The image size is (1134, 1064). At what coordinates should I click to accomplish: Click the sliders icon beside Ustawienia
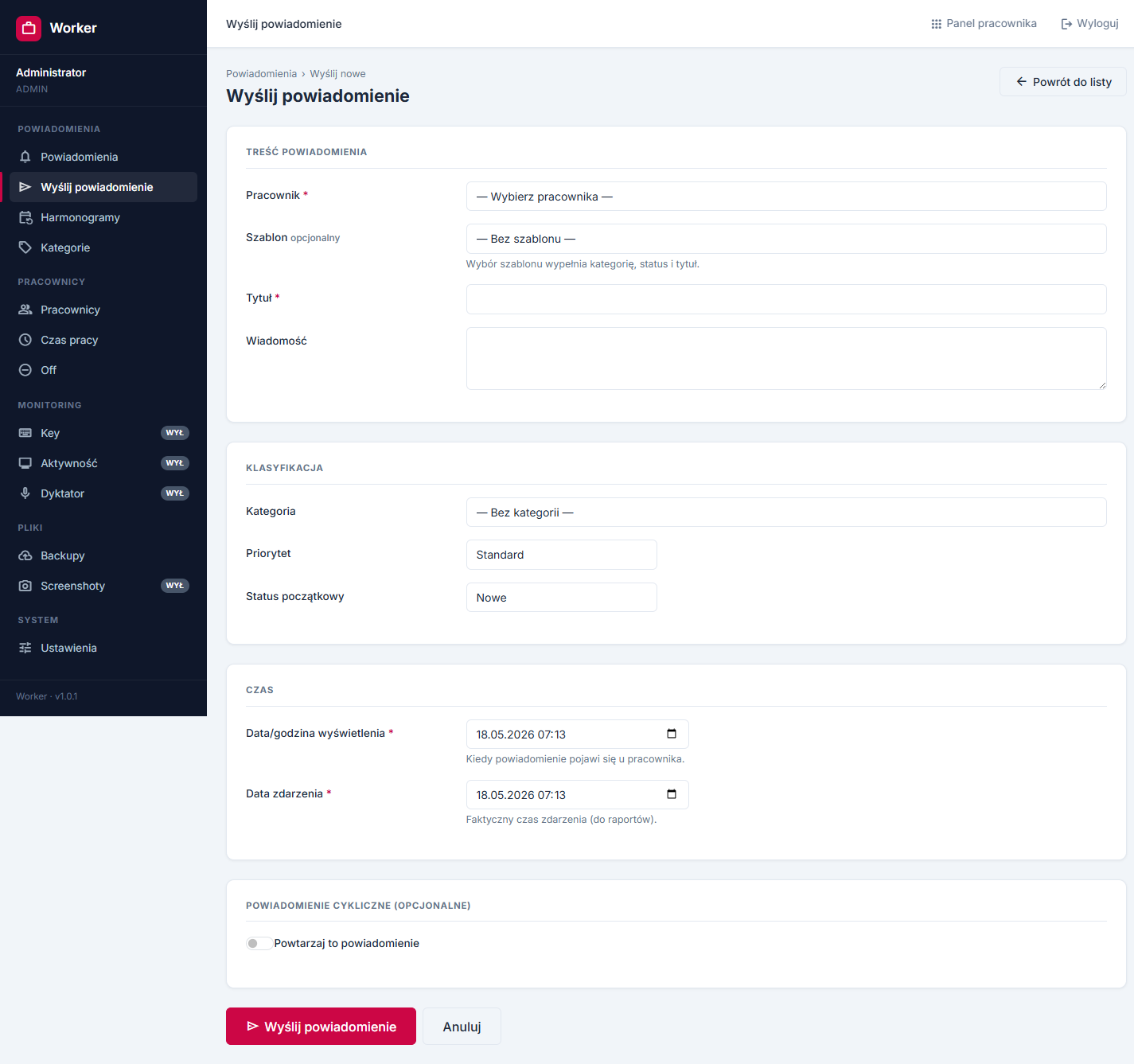coord(25,648)
